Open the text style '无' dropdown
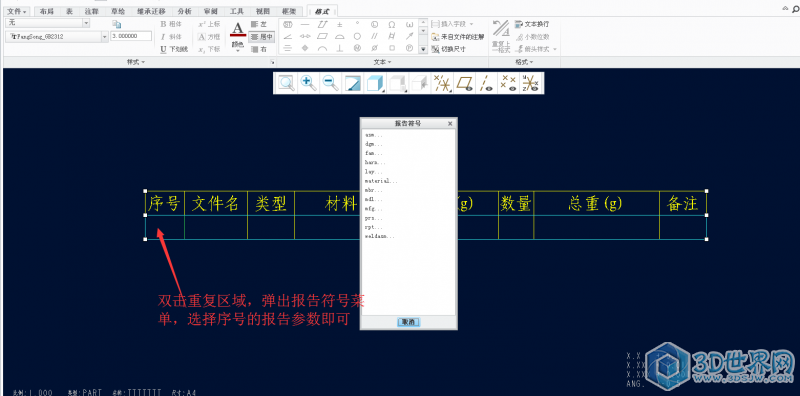Viewport: 800px width, 396px height. [86, 23]
